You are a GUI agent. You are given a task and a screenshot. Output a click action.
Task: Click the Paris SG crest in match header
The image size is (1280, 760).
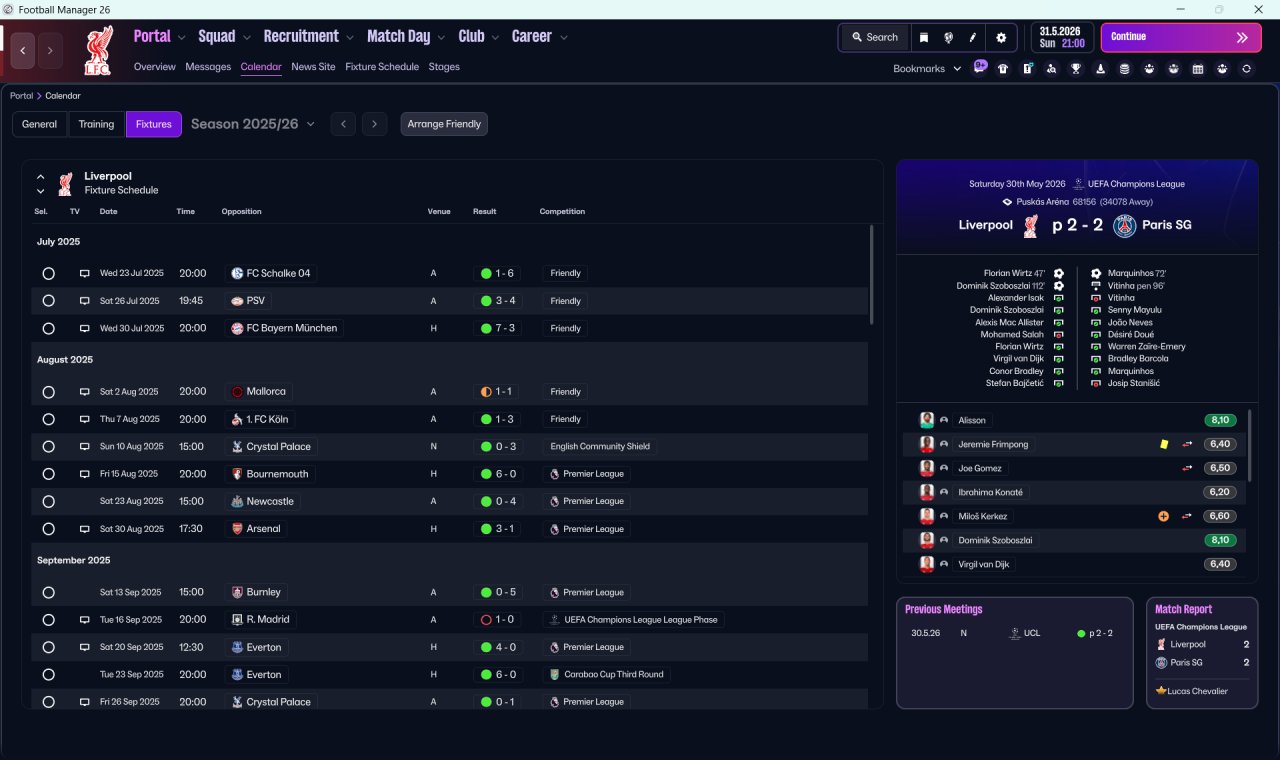coord(1125,226)
